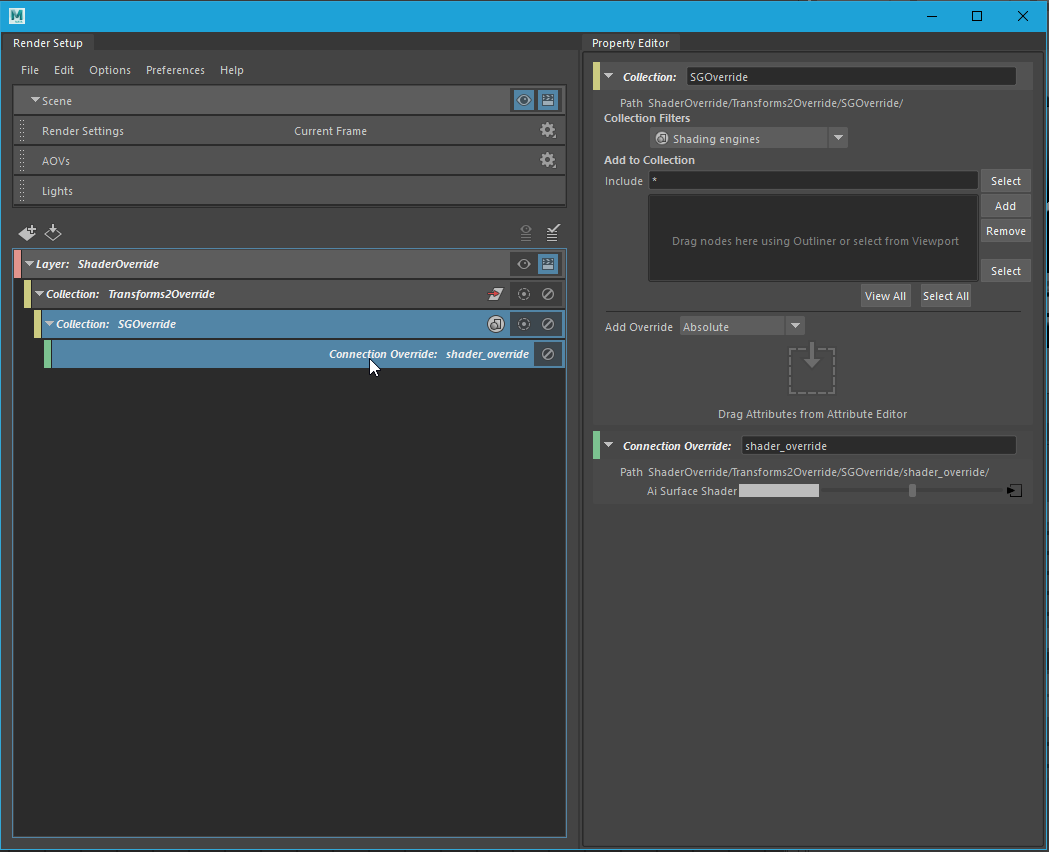Click the shading override icon on SGOverride collection
1049x852 pixels.
[495, 323]
